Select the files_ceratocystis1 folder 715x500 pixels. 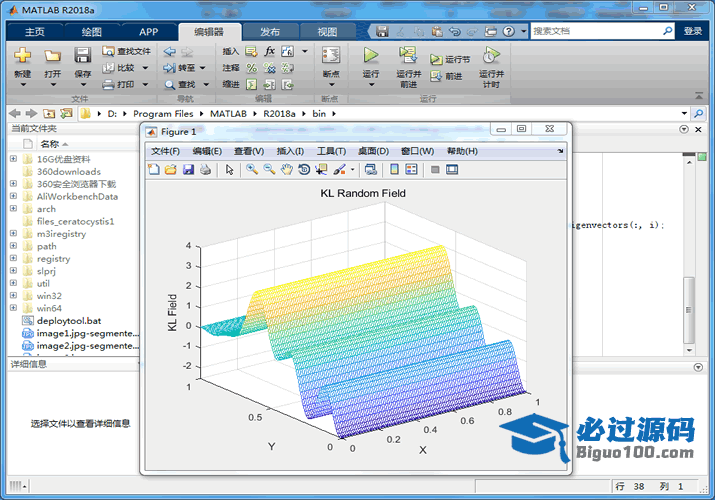tap(75, 221)
